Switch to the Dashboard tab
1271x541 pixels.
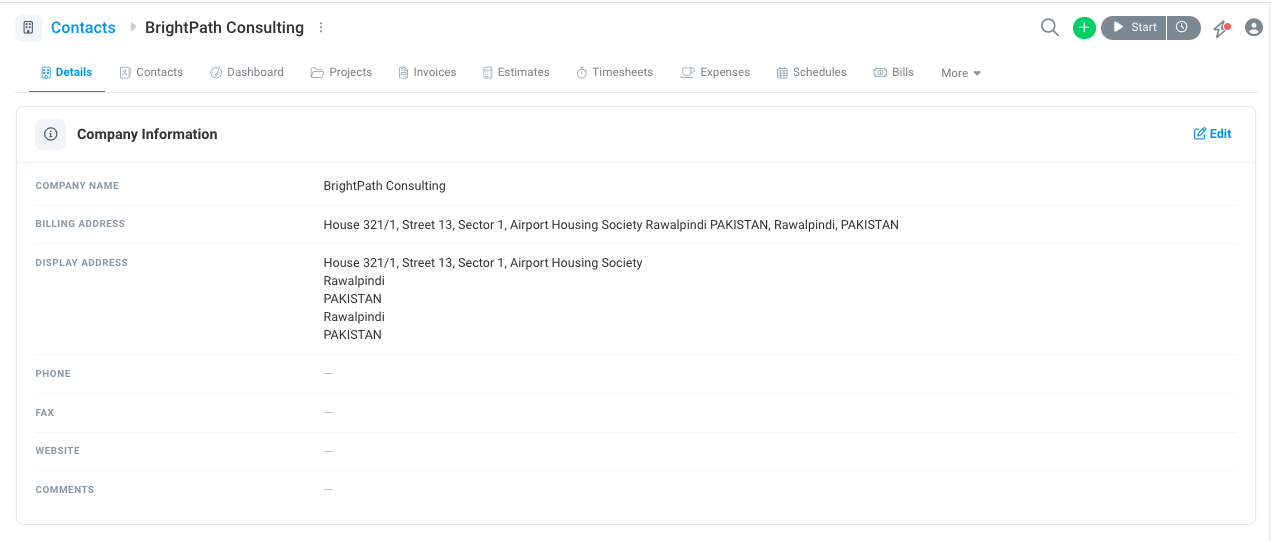point(247,72)
